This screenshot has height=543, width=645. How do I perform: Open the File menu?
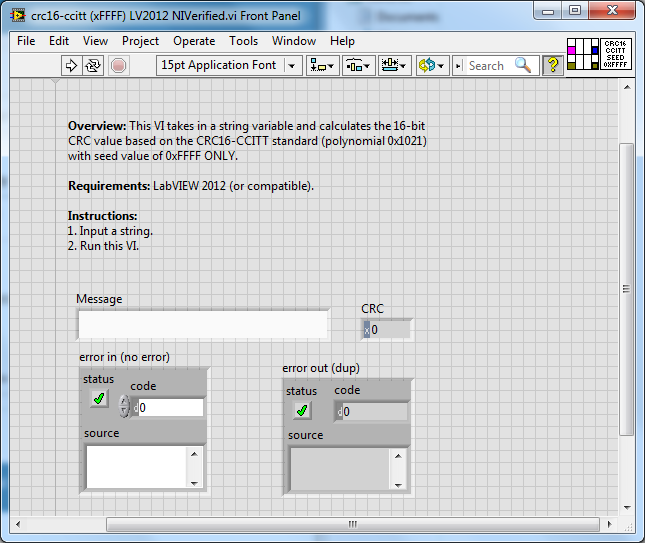point(26,41)
